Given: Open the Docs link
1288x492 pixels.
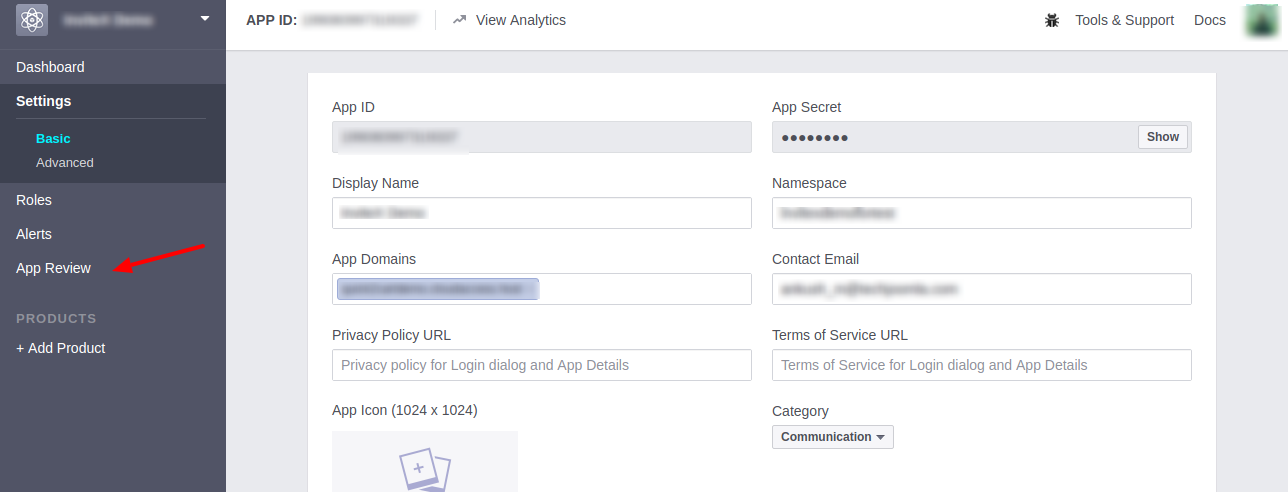Looking at the screenshot, I should 1209,20.
